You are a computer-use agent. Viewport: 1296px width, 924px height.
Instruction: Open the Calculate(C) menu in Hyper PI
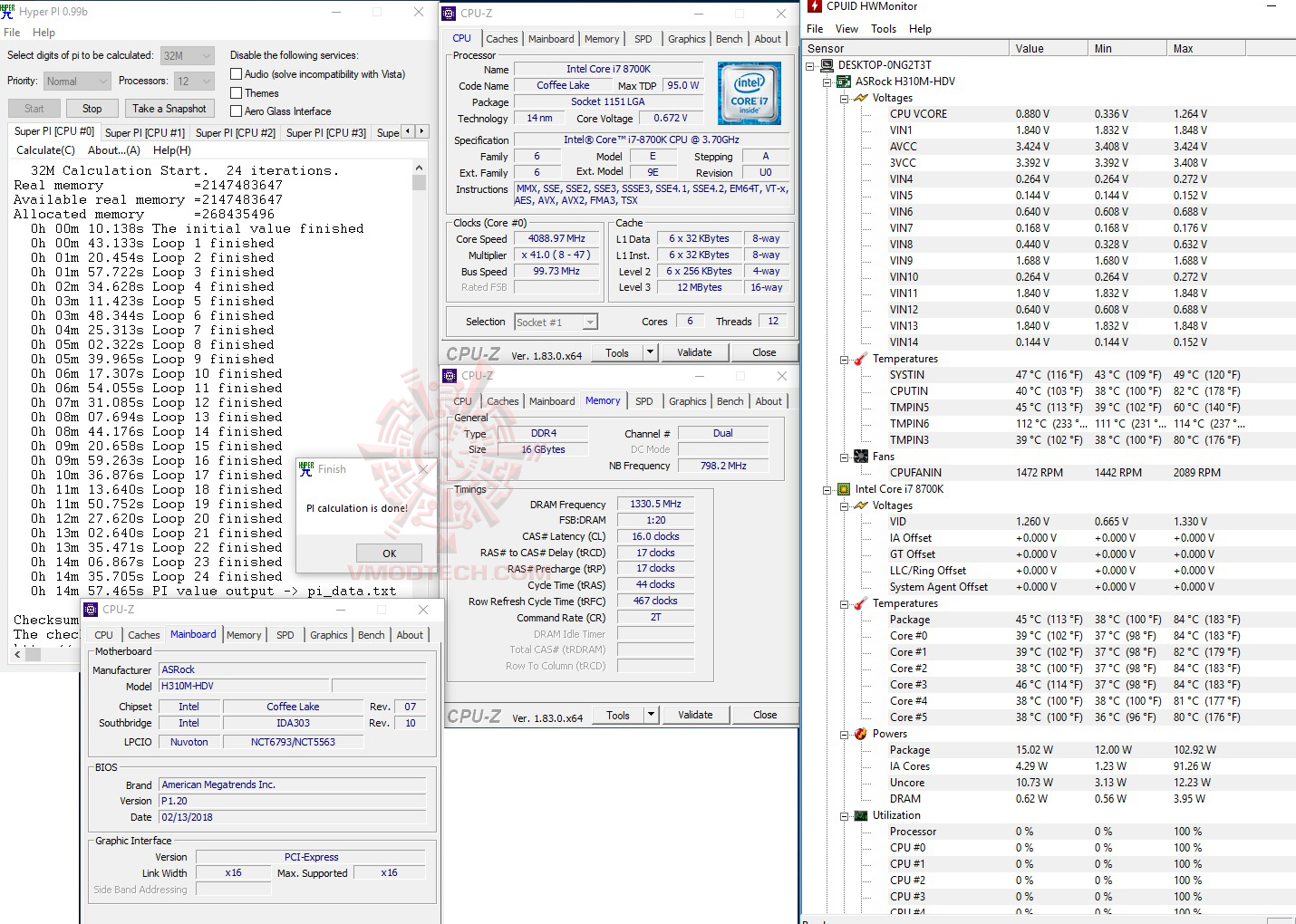(46, 150)
